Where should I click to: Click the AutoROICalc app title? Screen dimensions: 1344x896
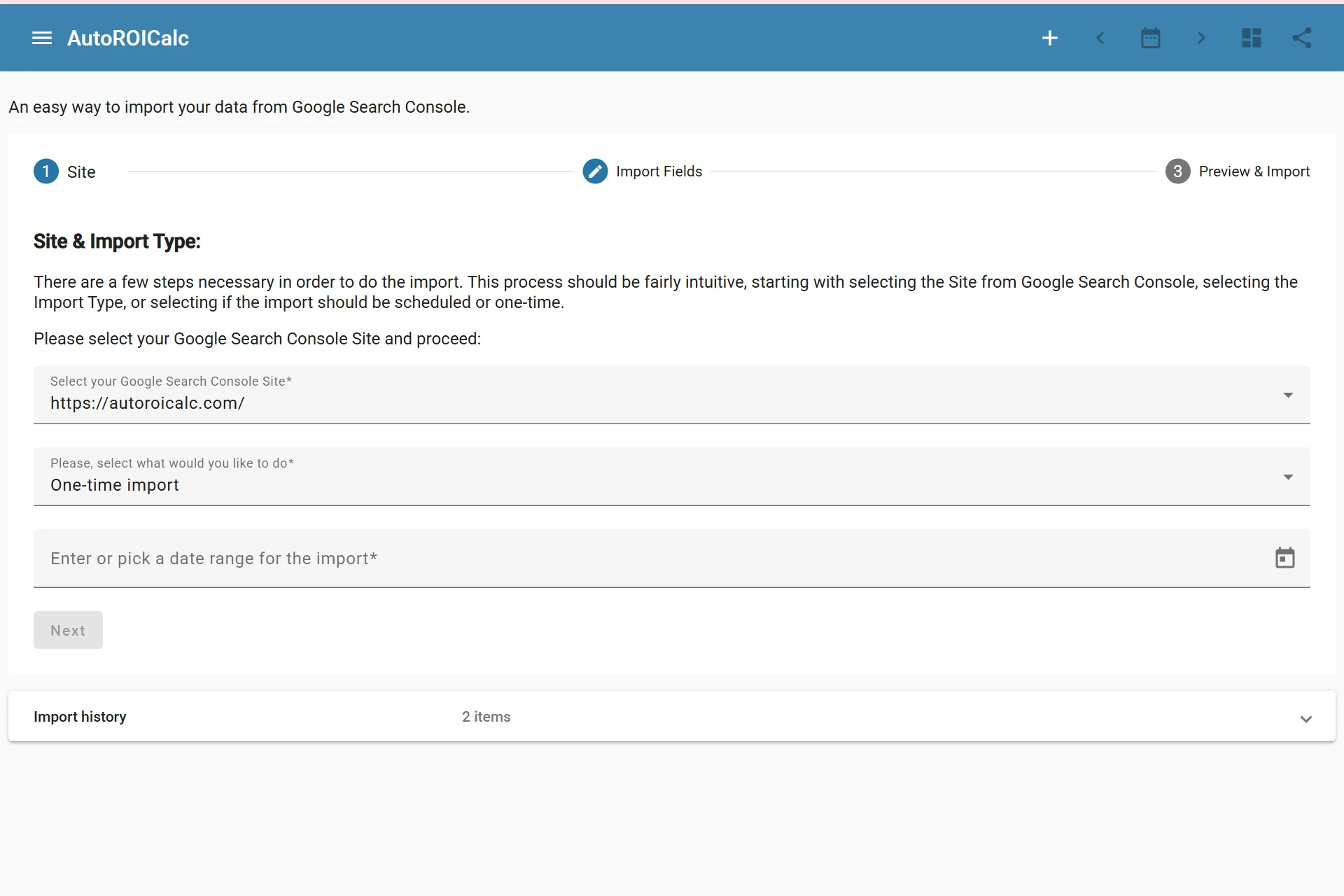tap(128, 38)
